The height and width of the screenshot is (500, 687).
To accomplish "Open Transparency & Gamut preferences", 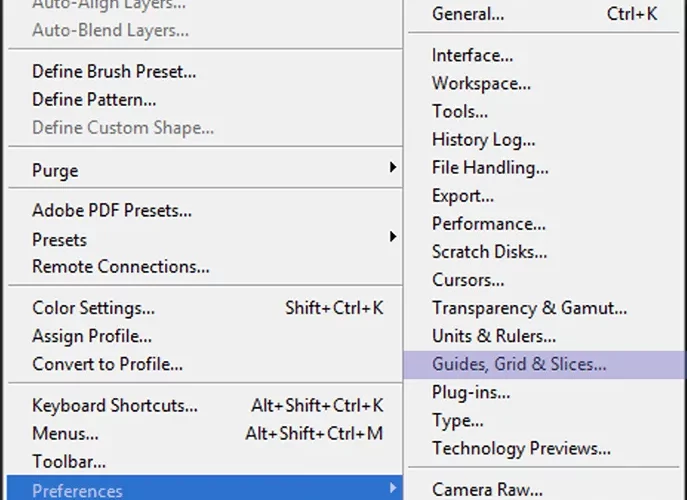I will coord(545,308).
